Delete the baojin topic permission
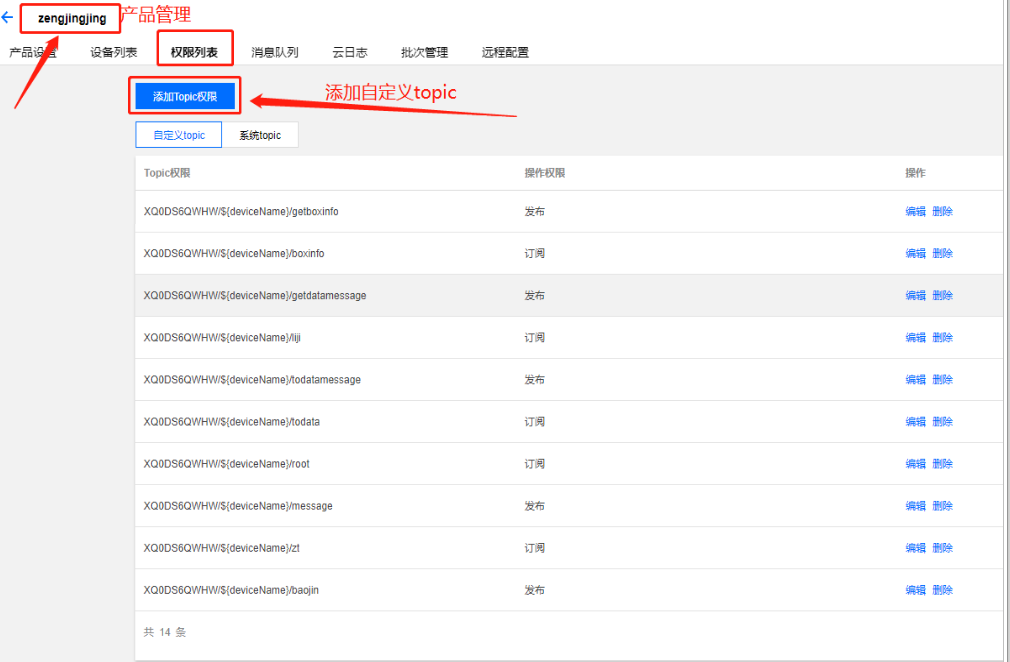 [x=942, y=590]
